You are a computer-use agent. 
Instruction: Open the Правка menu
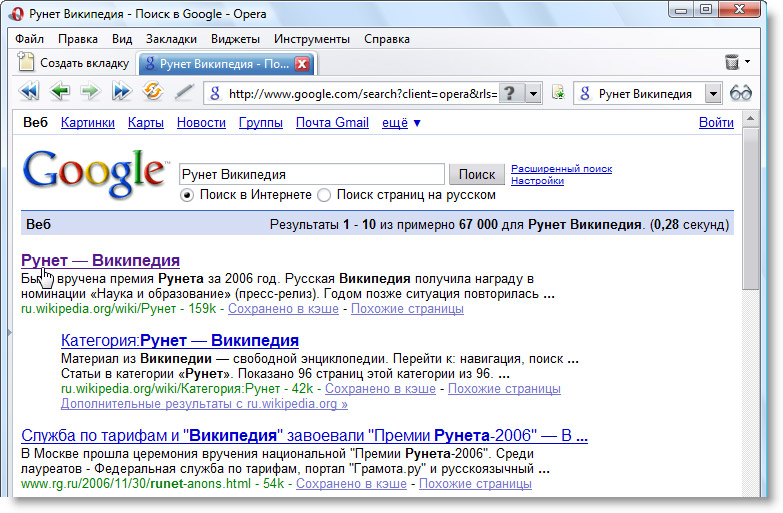78,39
